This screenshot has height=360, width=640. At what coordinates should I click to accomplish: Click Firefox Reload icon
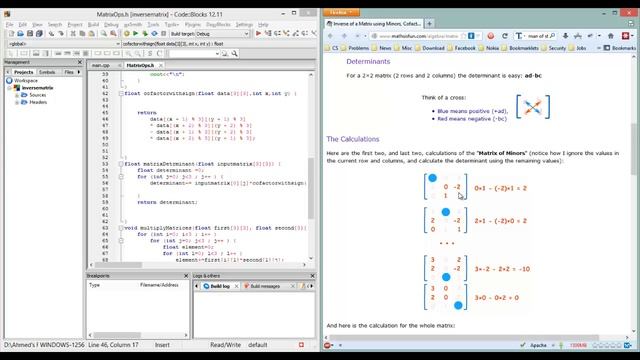pos(505,36)
